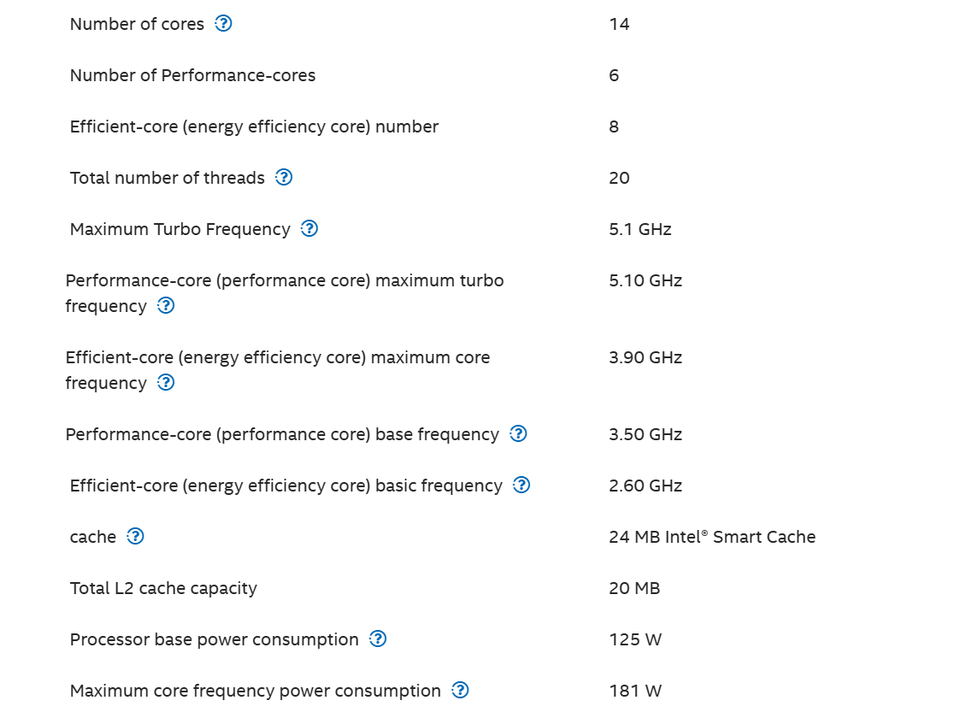Click Processor base power consumption help icon
Viewport: 960px width, 724px height.
coord(378,640)
